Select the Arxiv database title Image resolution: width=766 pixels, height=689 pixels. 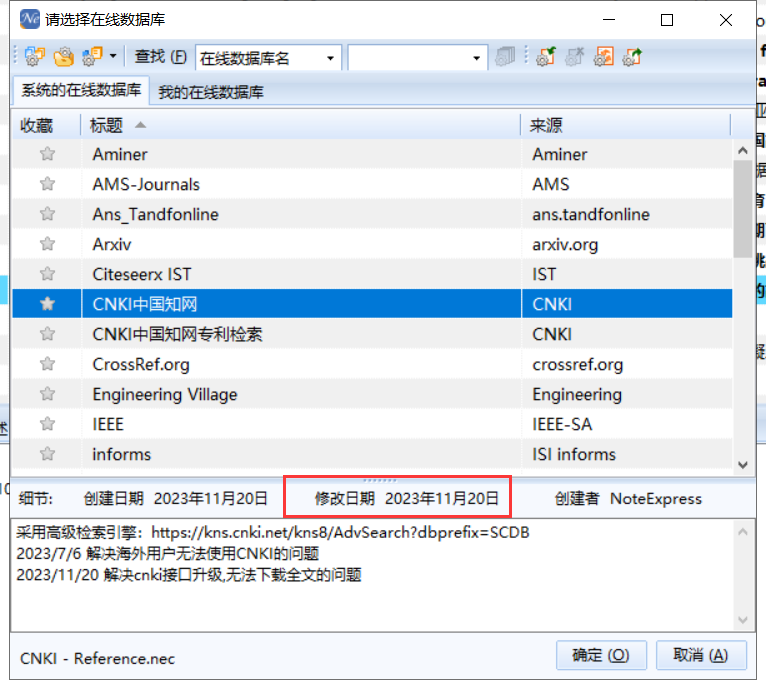[112, 244]
